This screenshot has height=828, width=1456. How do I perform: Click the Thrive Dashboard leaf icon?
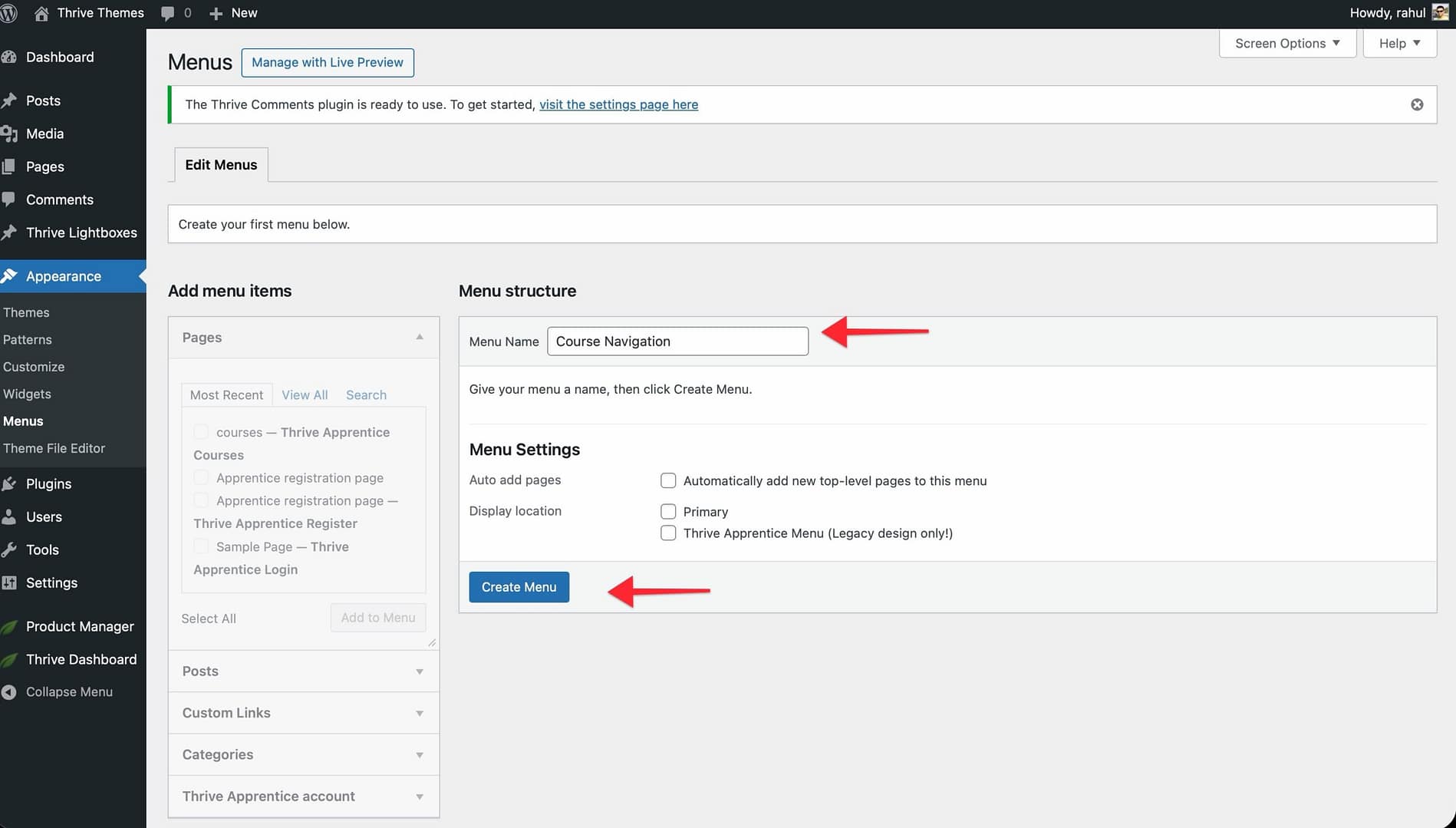coord(9,659)
